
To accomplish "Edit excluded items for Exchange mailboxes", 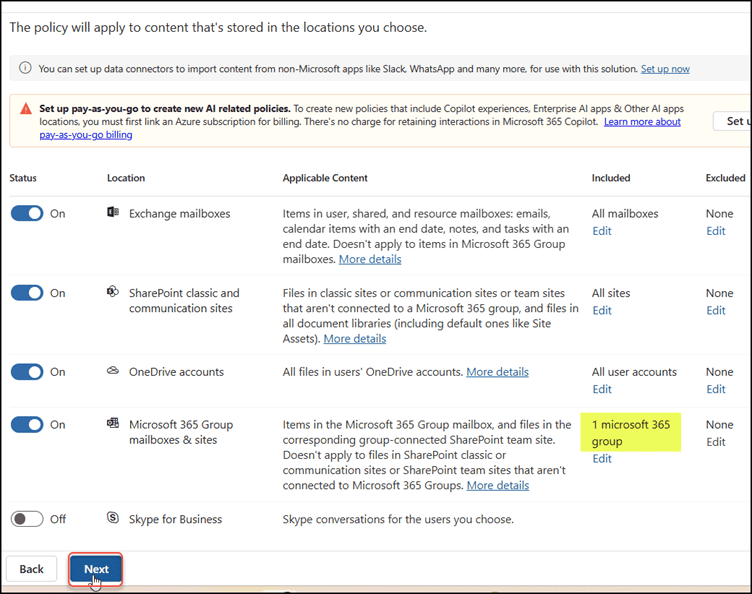I will pos(716,231).
